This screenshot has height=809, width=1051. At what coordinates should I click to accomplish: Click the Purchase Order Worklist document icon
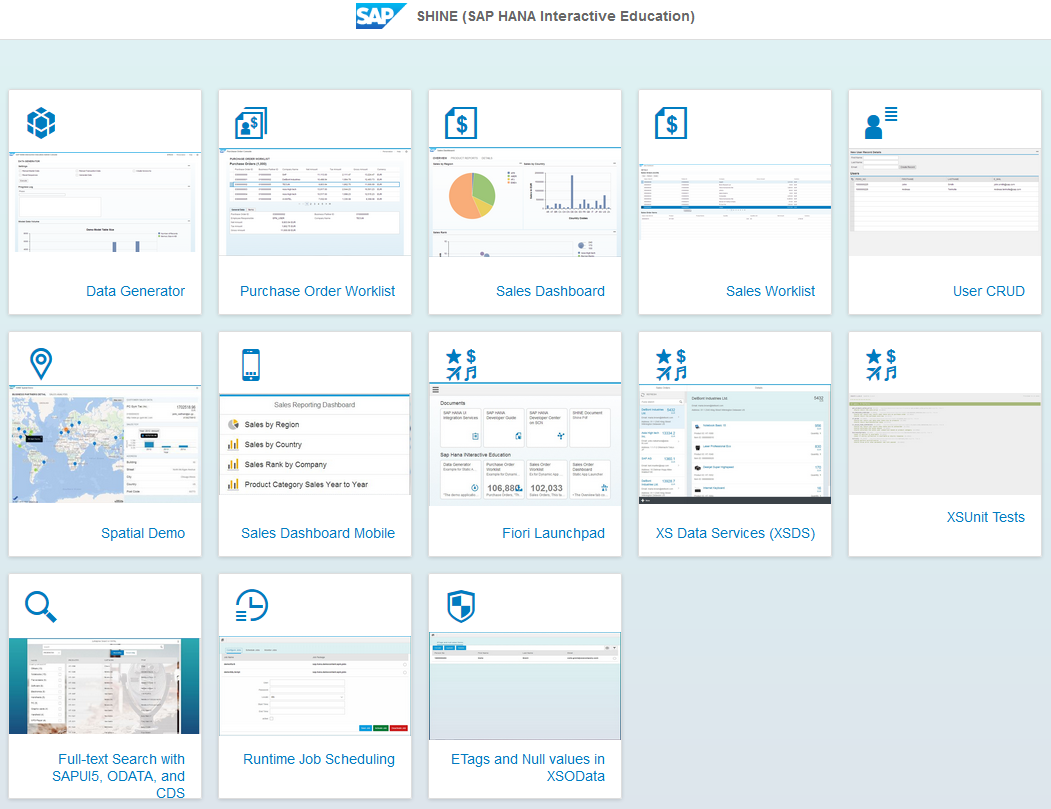coord(251,123)
